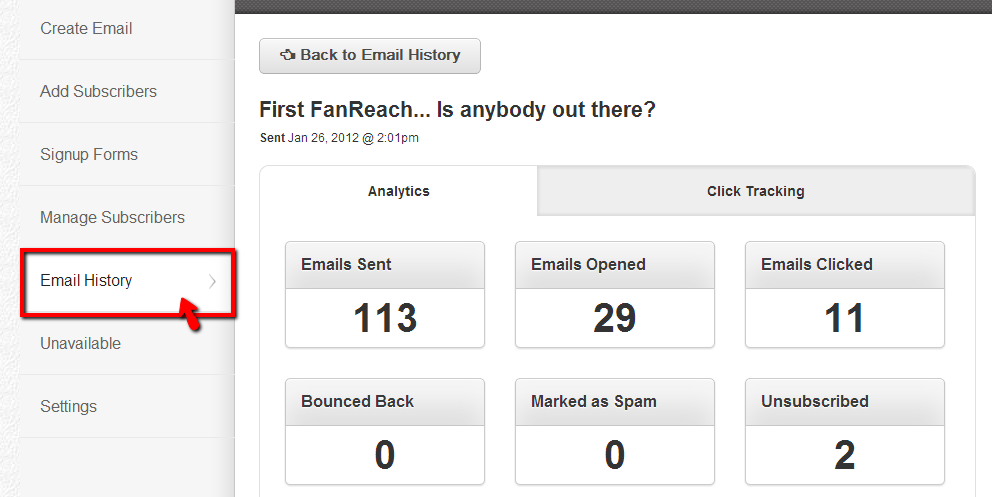This screenshot has width=992, height=497.
Task: Switch to the Analytics tab
Action: pos(398,191)
